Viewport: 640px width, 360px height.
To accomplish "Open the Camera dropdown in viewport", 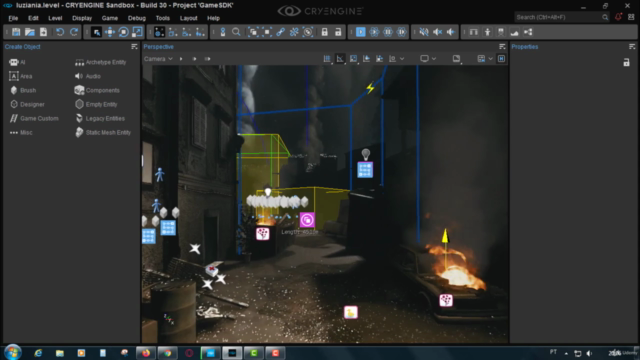I will coord(158,59).
